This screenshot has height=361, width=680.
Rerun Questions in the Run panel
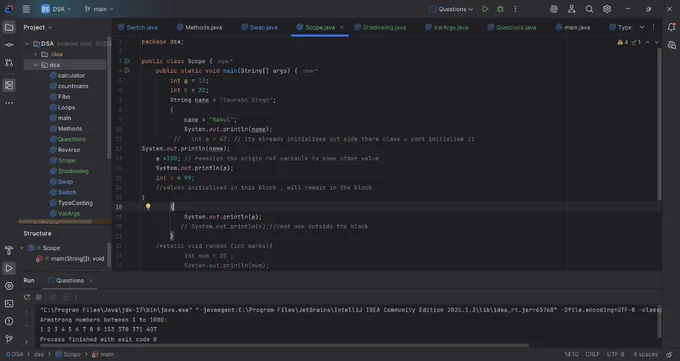(x=27, y=297)
